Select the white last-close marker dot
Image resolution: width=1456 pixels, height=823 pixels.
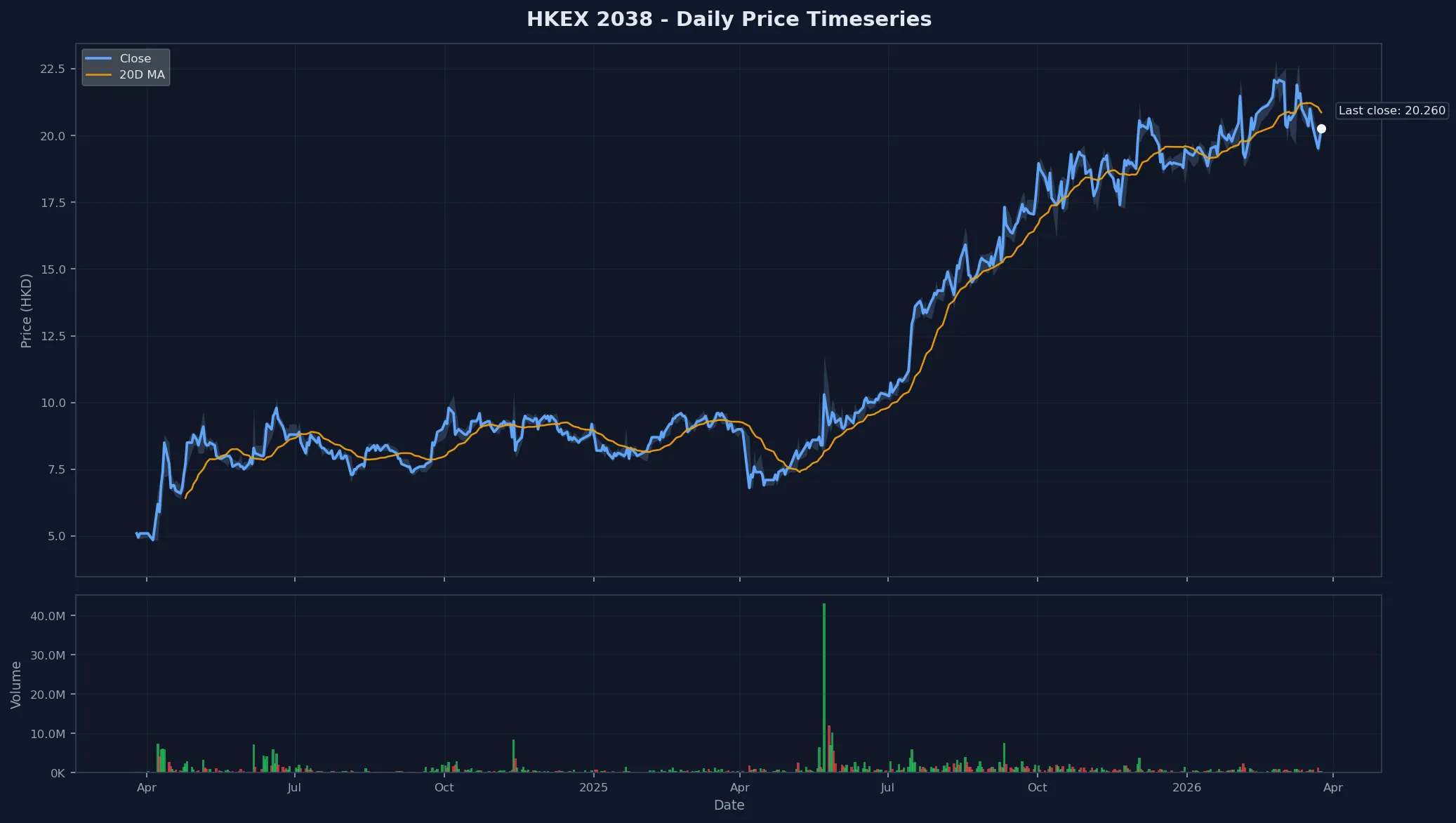click(x=1322, y=128)
